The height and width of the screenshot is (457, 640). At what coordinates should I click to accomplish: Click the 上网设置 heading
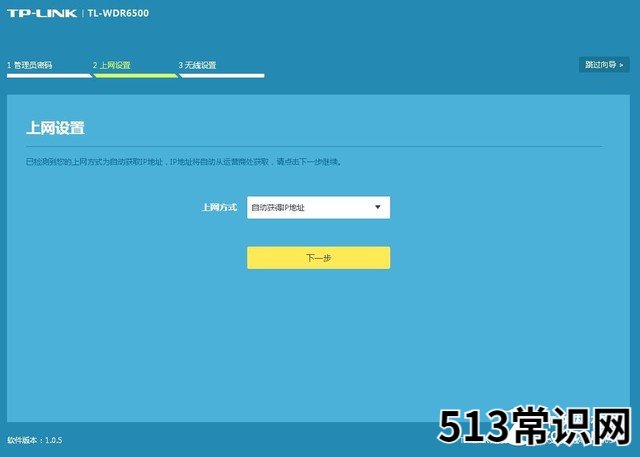pos(56,128)
